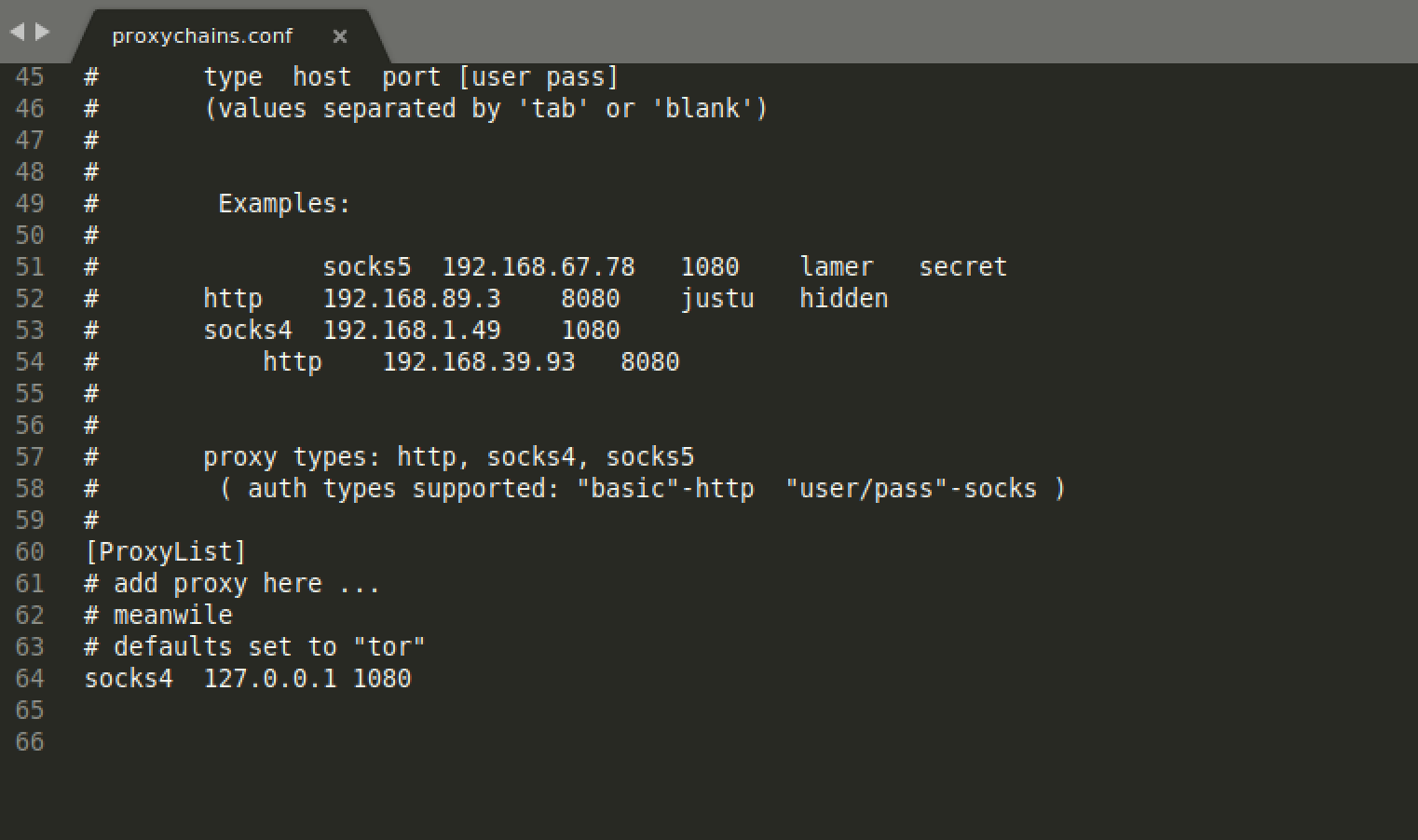Click line number 45
1418x840 pixels.
tap(29, 76)
